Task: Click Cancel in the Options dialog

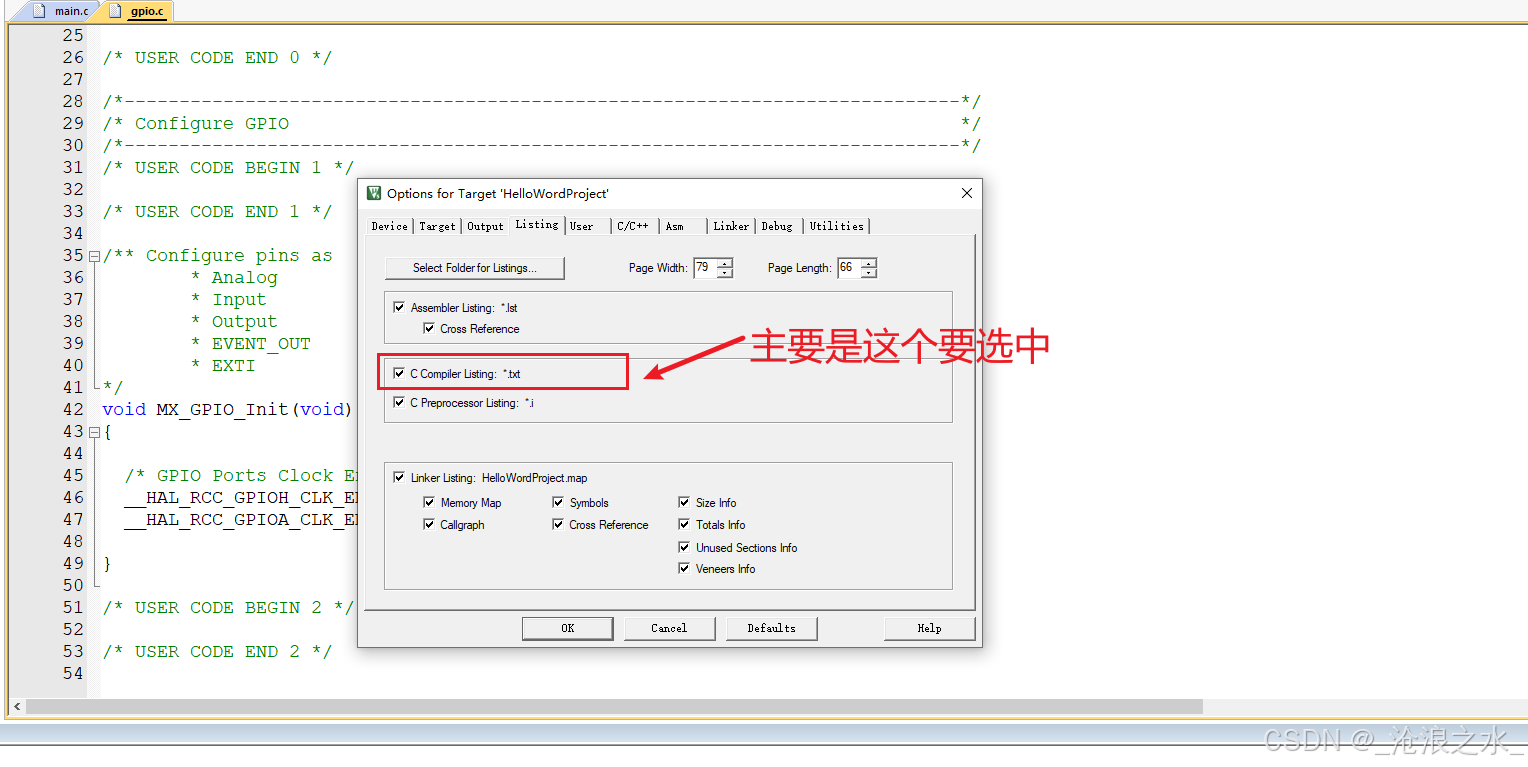Action: click(x=669, y=628)
